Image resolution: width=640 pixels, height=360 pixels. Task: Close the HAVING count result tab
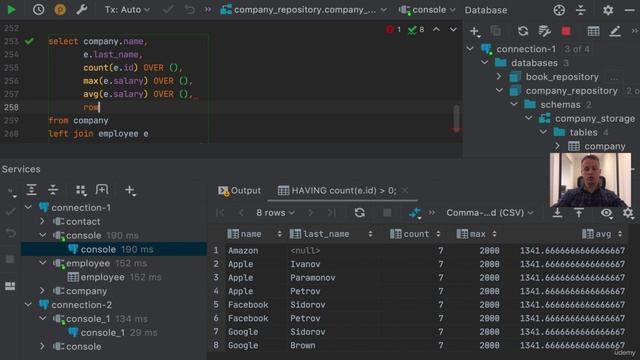click(404, 191)
